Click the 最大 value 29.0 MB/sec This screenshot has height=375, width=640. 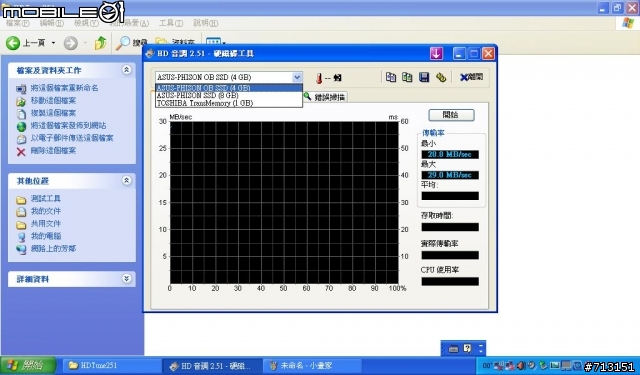(x=450, y=175)
